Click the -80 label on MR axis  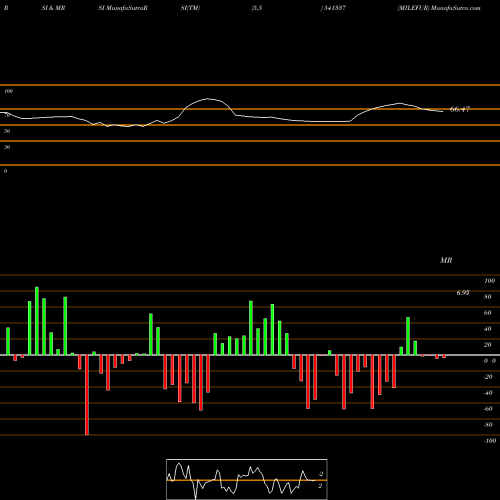tap(488, 425)
